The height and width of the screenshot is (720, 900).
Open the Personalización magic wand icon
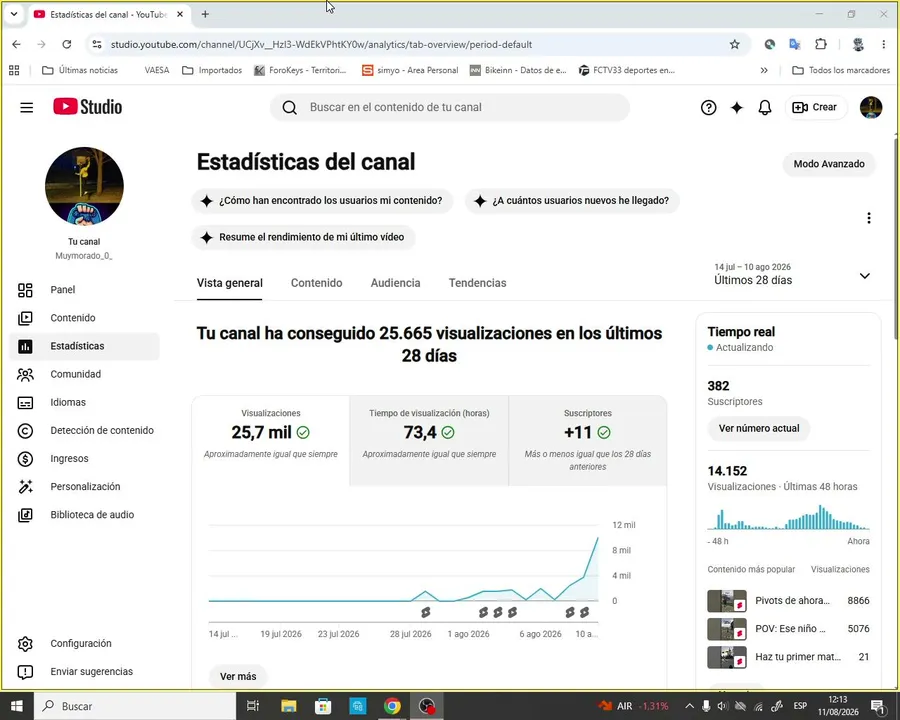click(x=25, y=487)
